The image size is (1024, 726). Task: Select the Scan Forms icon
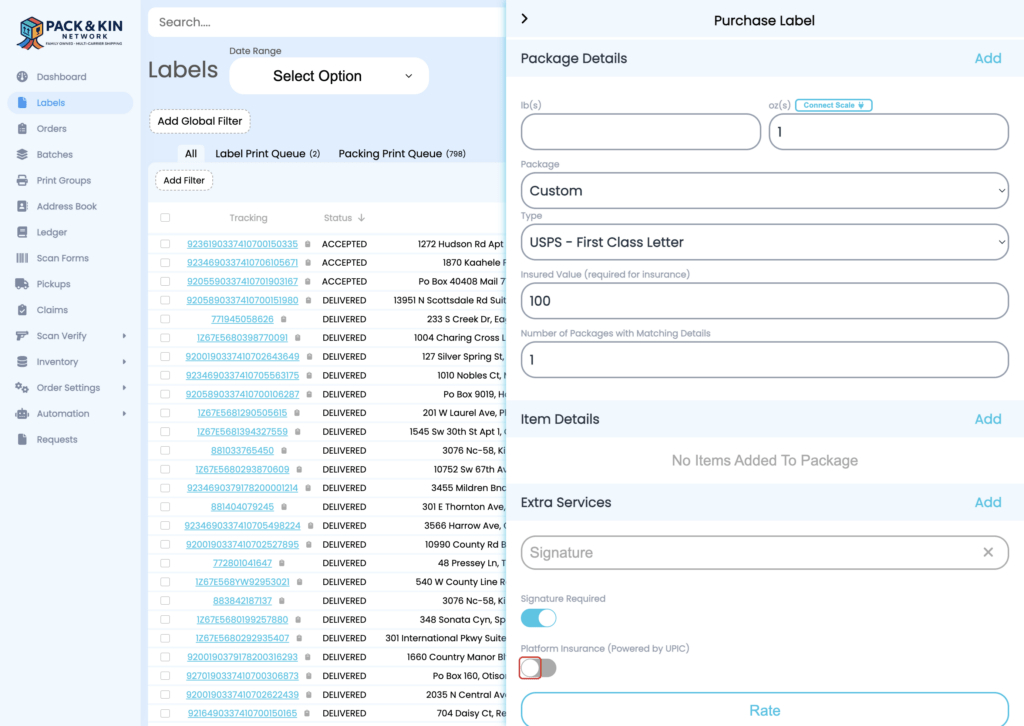22,257
